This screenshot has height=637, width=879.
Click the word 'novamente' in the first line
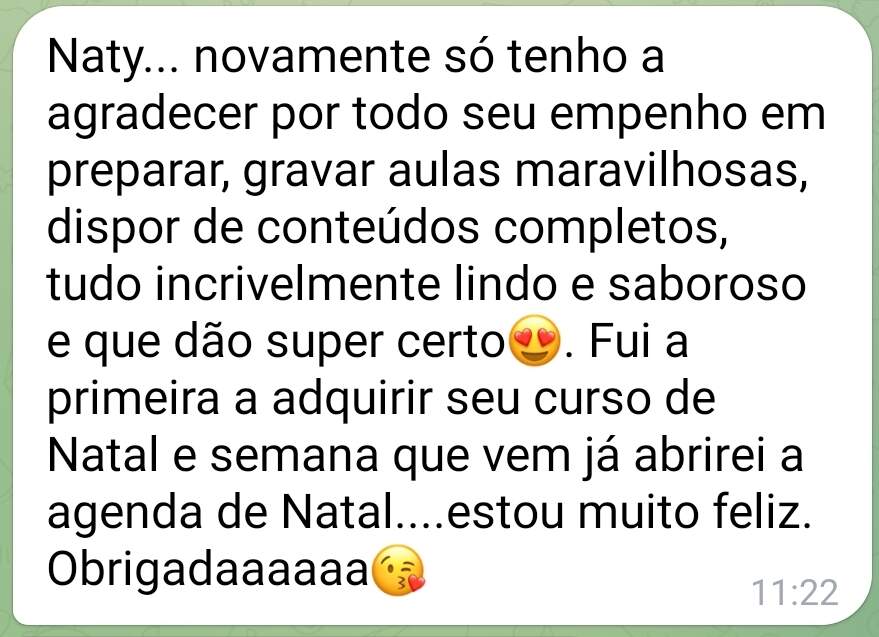click(312, 58)
